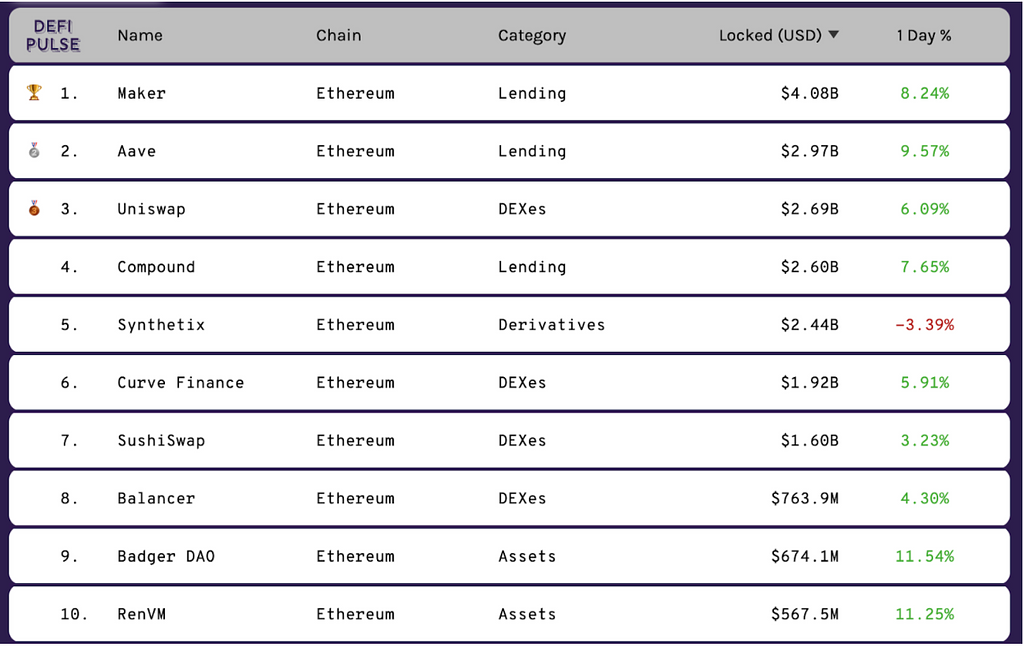This screenshot has height=647, width=1024.
Task: Open the Maker project link
Action: pos(142,93)
